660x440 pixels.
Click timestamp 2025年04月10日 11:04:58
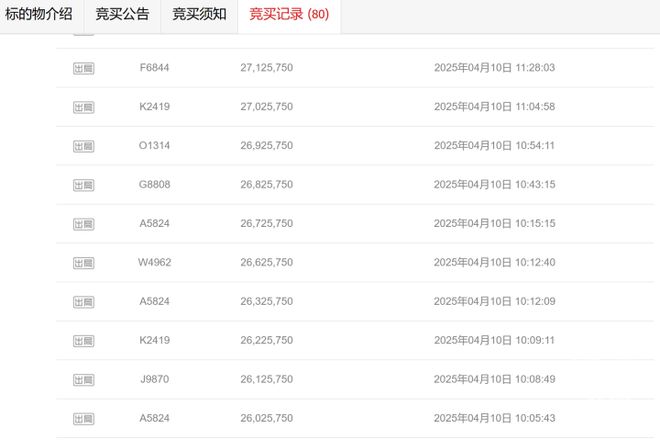pyautogui.click(x=495, y=107)
